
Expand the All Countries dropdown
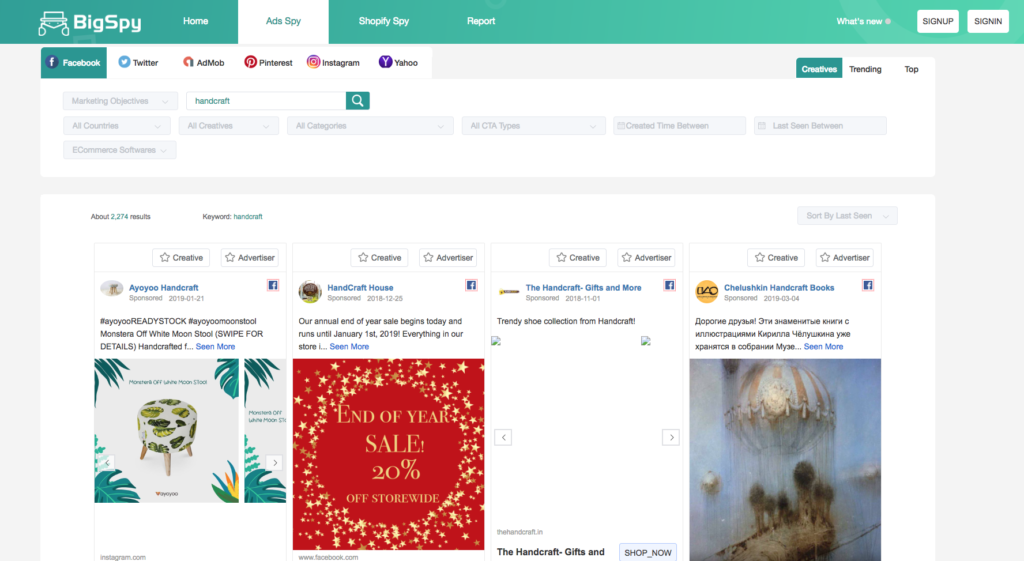117,125
